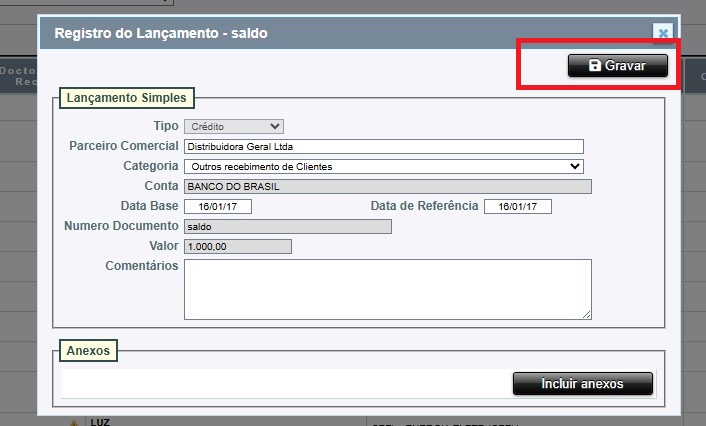Click the Comentários field label

(x=141, y=266)
